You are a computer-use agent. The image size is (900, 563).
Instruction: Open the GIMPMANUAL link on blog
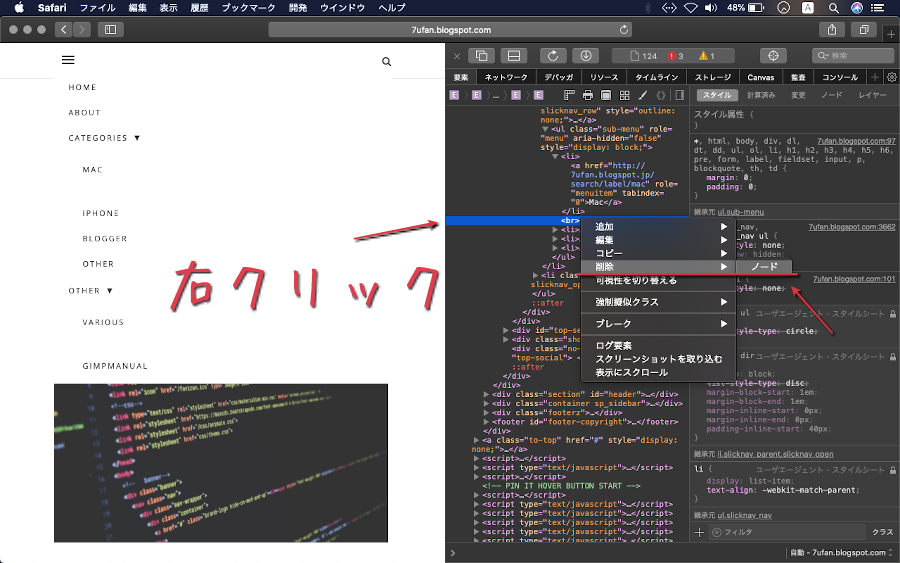coord(115,366)
